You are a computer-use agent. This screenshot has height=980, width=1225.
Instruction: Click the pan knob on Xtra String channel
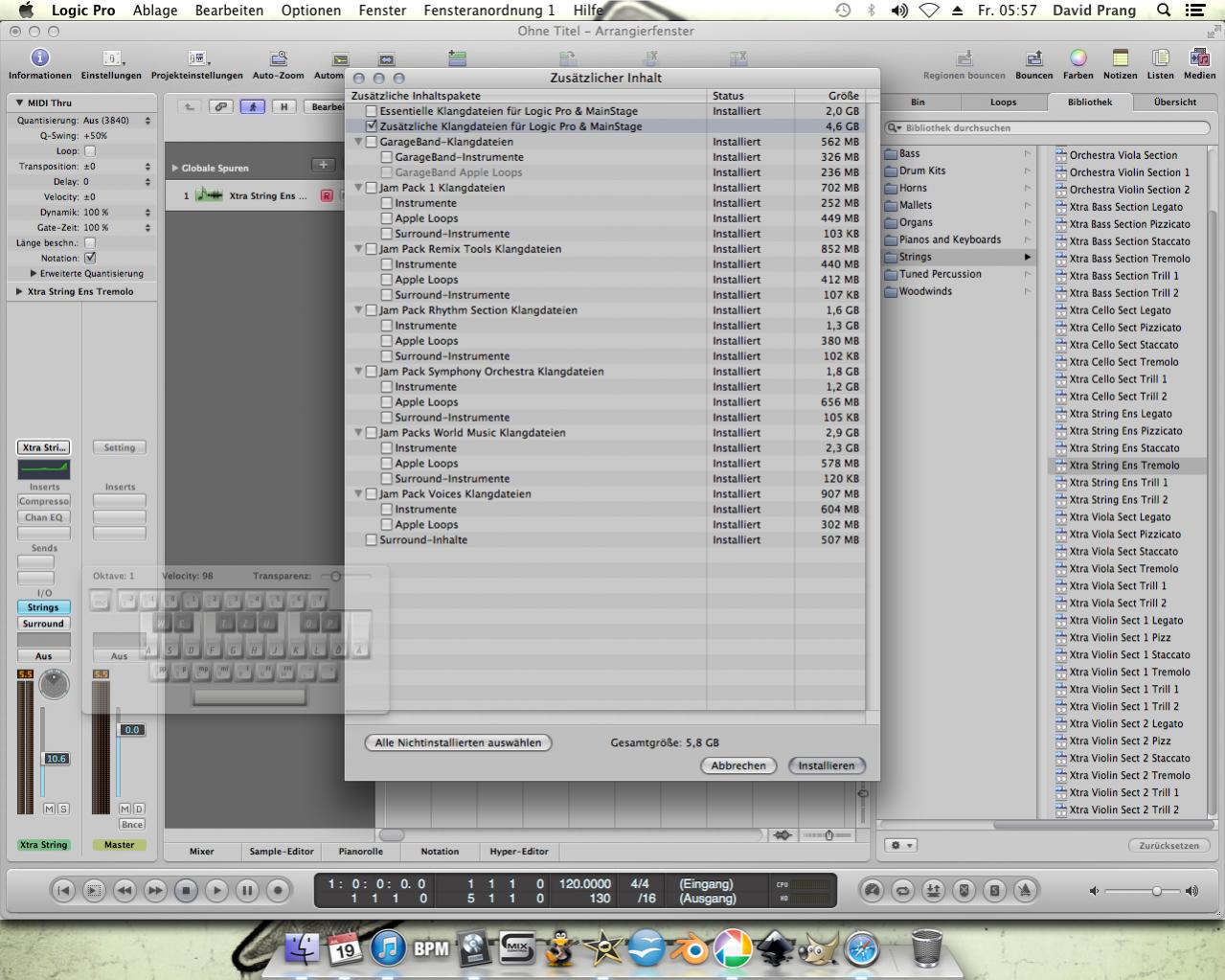pyautogui.click(x=55, y=684)
